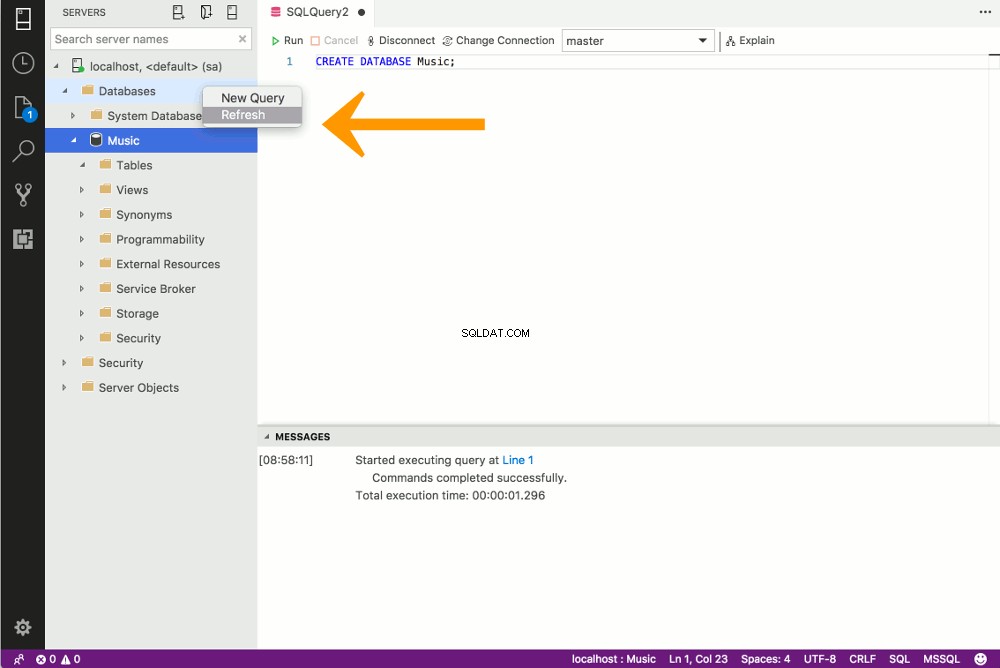Collapse the Tables folder
This screenshot has width=1000, height=668.
[82, 165]
